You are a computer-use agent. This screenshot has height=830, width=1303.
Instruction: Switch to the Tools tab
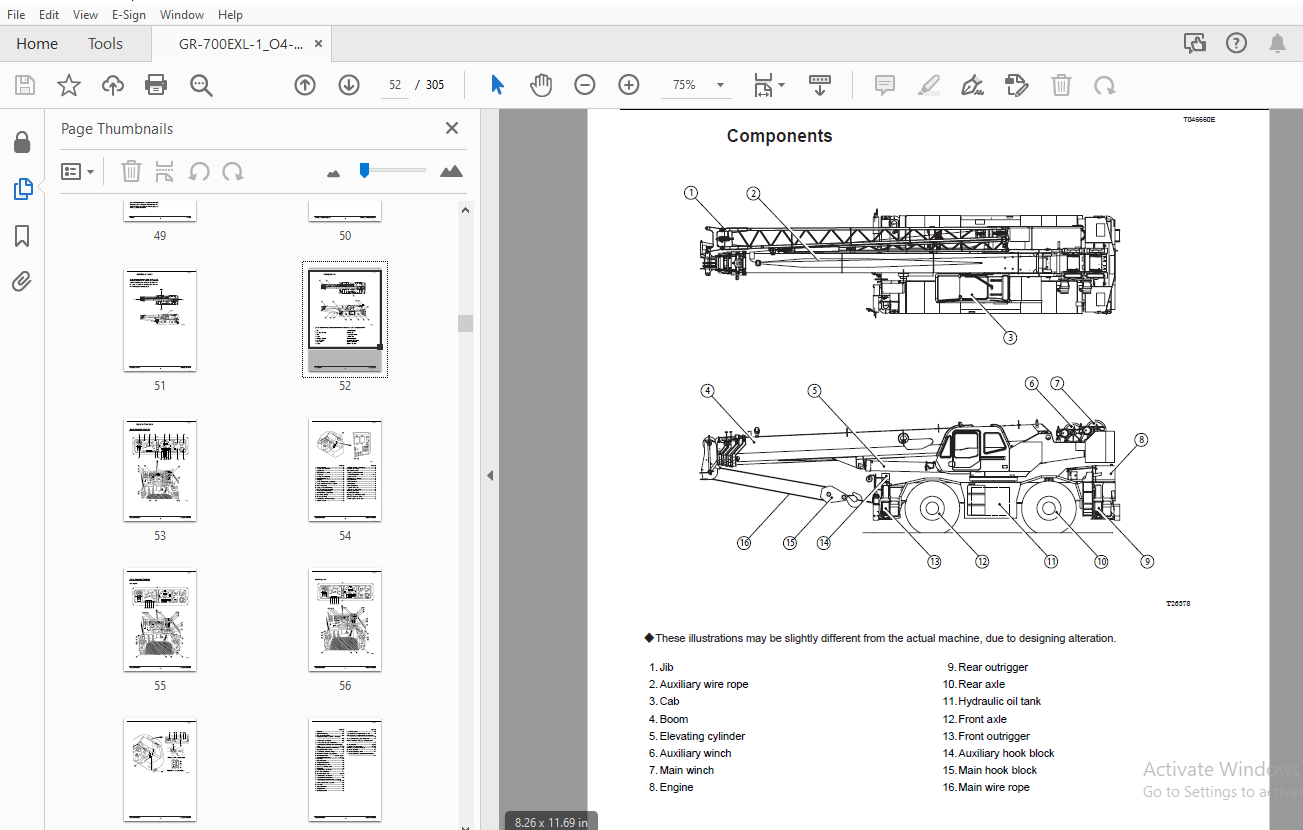[105, 44]
